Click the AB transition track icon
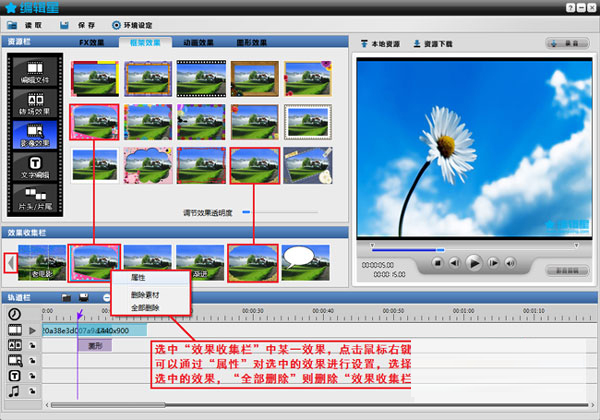This screenshot has height=420, width=600. (15, 345)
